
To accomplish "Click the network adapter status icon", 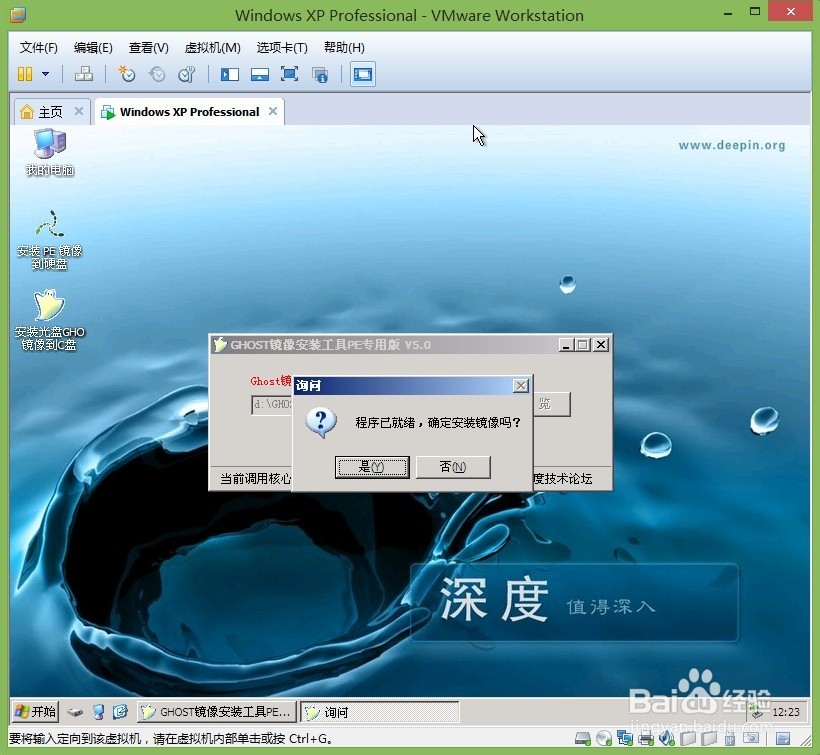I will click(x=625, y=738).
